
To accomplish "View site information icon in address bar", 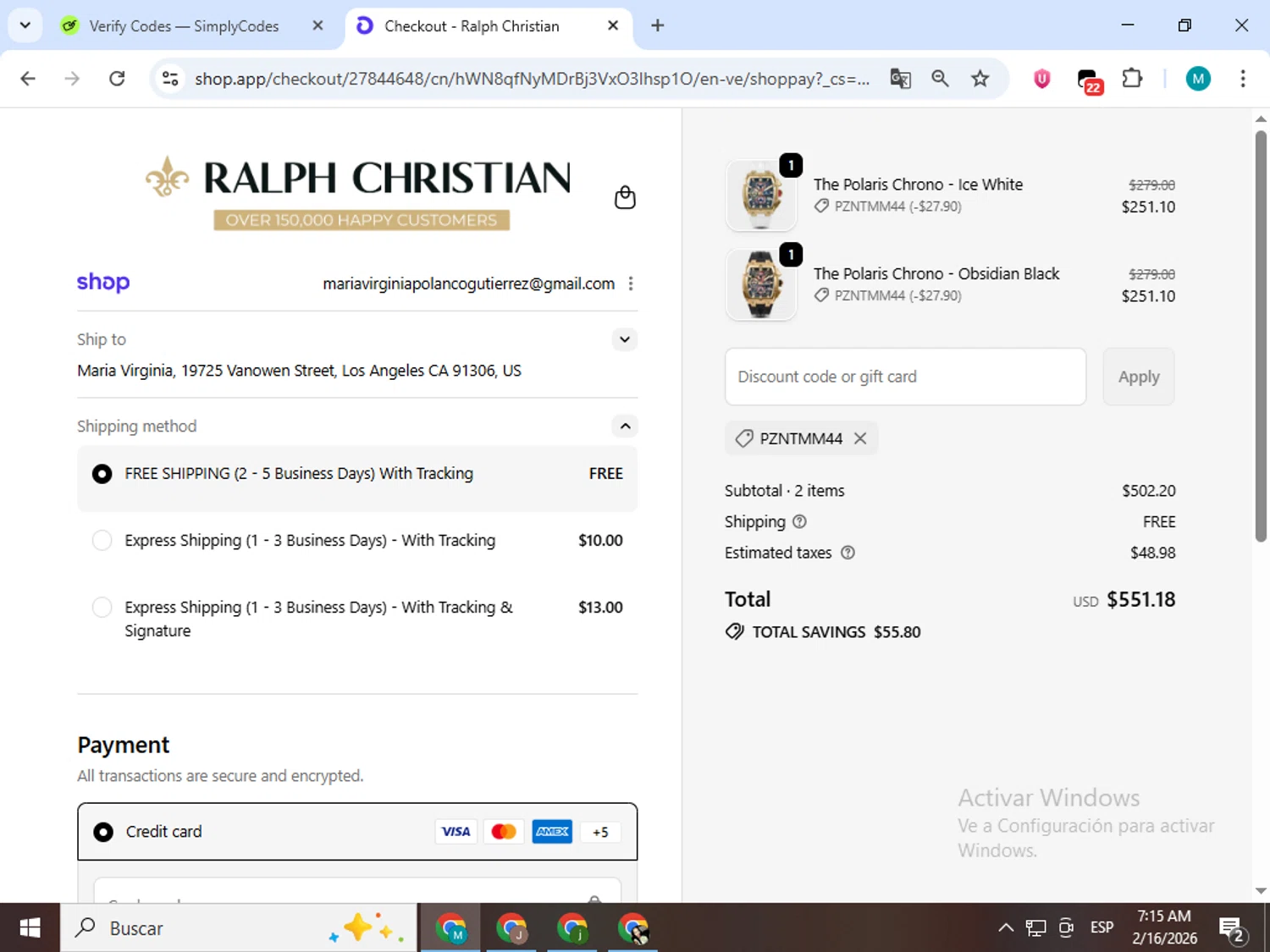I will pos(170,79).
